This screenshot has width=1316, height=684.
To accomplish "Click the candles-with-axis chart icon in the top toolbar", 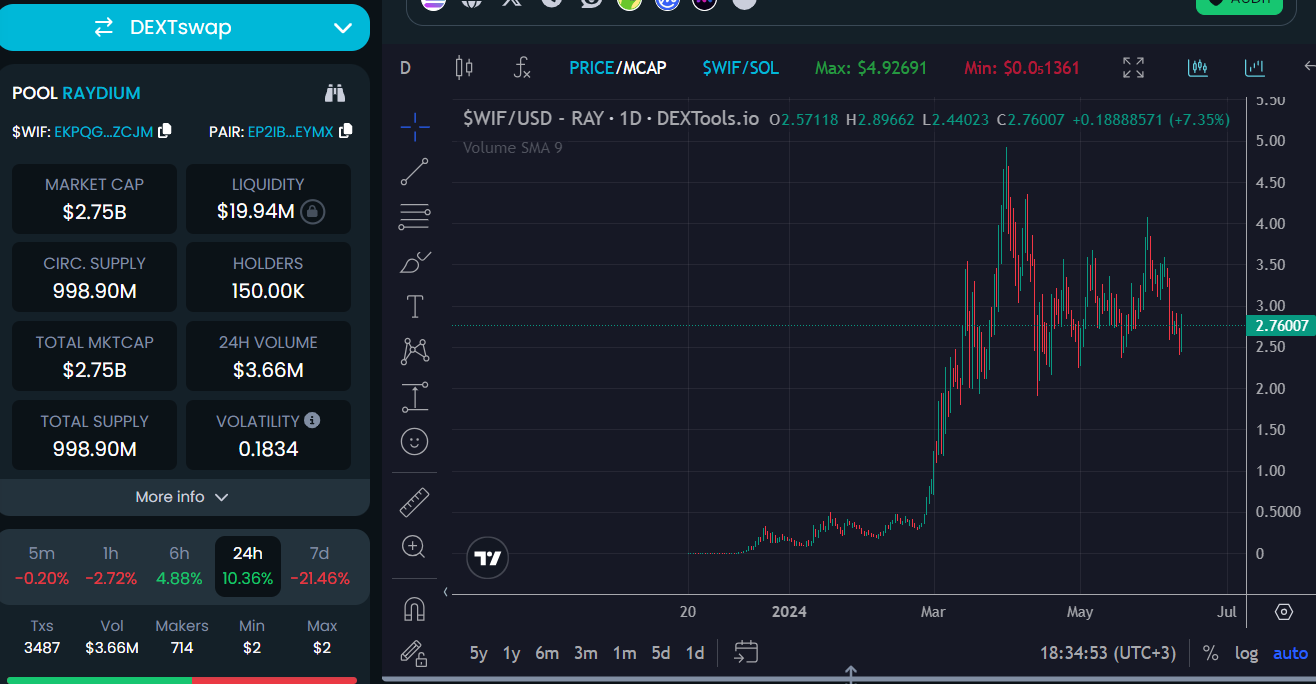I will pos(1198,68).
